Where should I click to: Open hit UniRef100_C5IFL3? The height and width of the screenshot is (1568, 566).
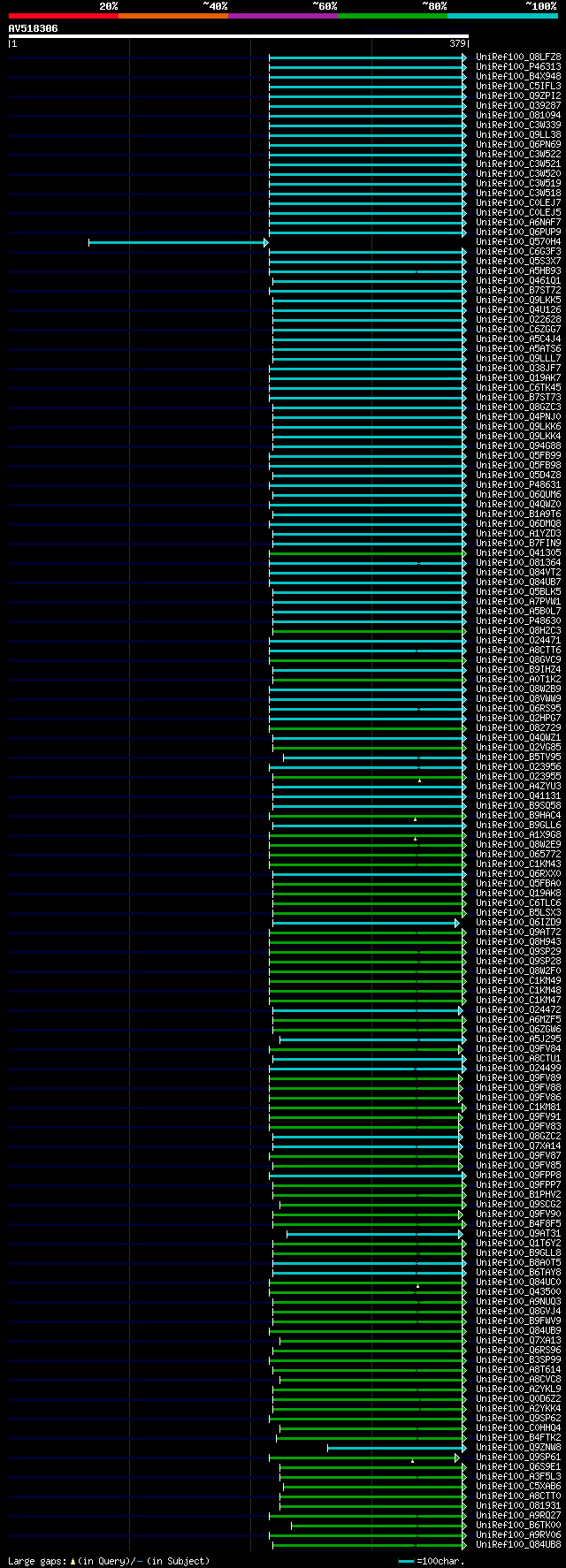tap(518, 86)
